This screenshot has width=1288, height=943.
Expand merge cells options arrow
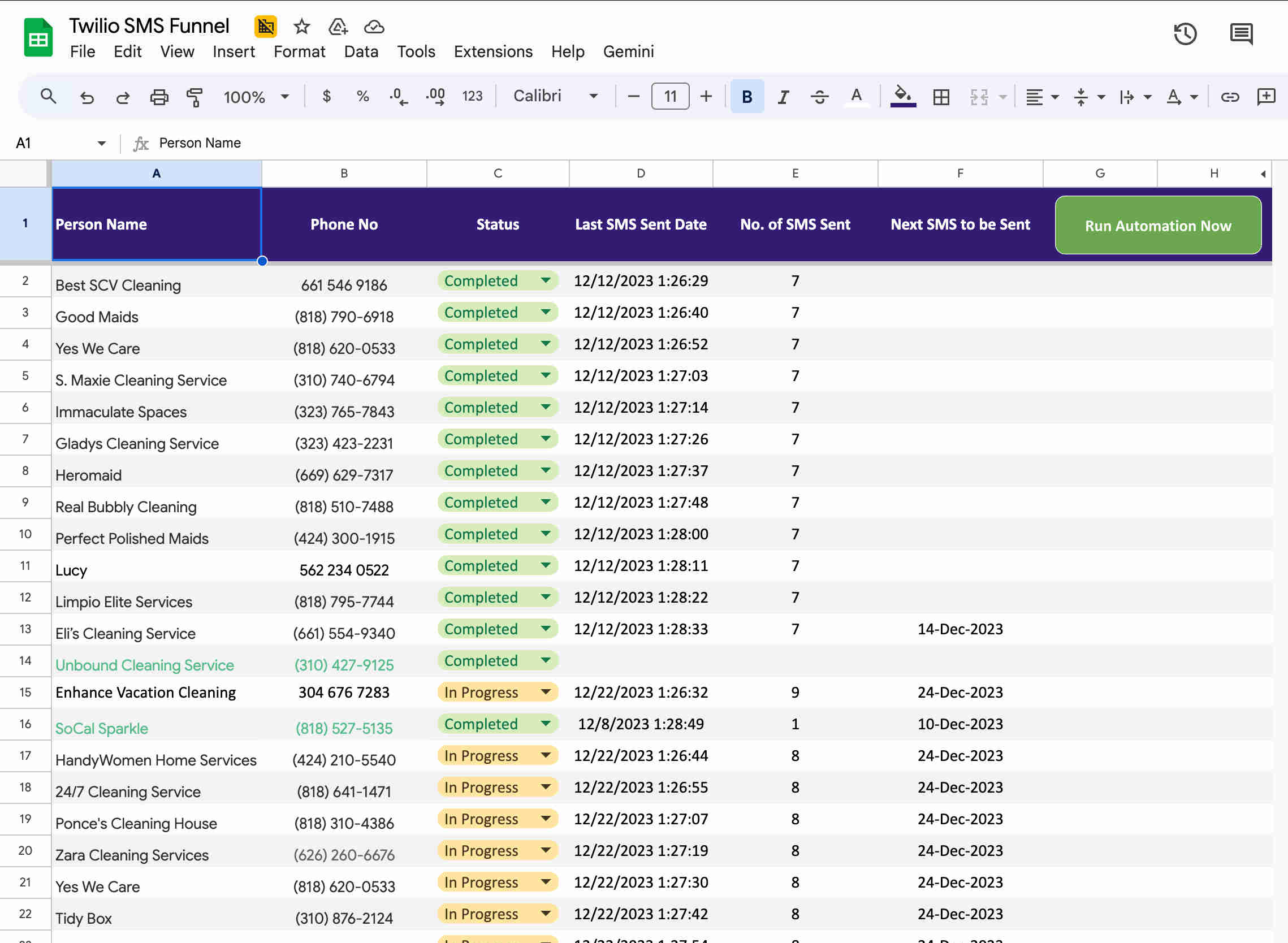1002,97
